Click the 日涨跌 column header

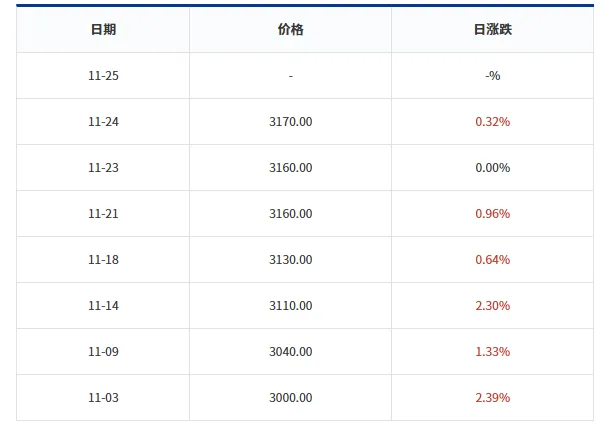tap(492, 30)
